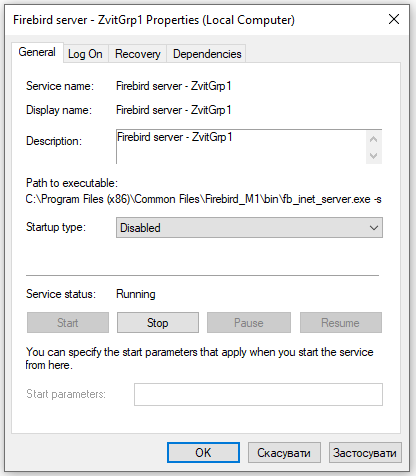
Task: Click inside the Description text box
Action: [x=241, y=147]
